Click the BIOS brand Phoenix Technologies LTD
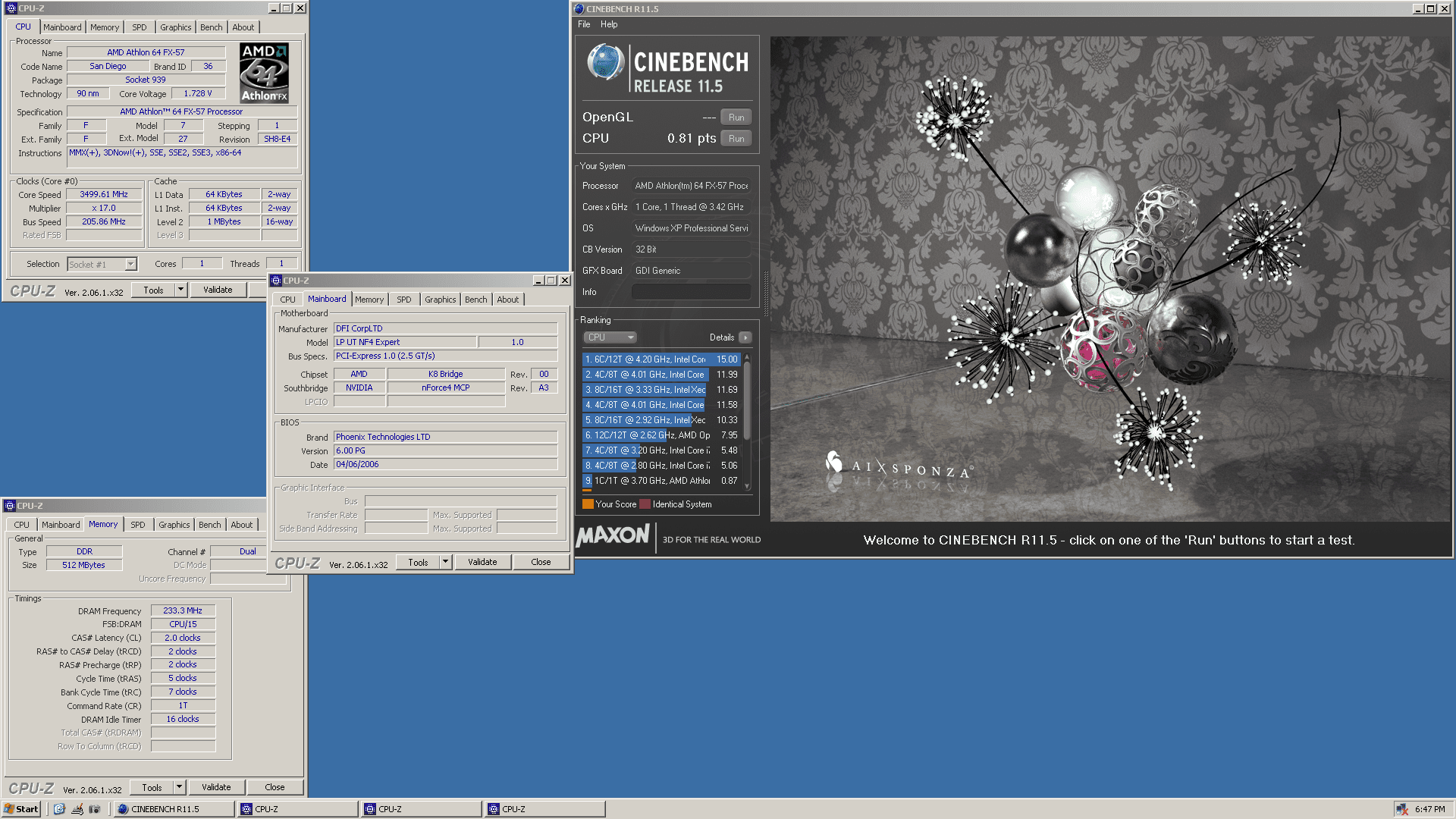 click(x=445, y=437)
